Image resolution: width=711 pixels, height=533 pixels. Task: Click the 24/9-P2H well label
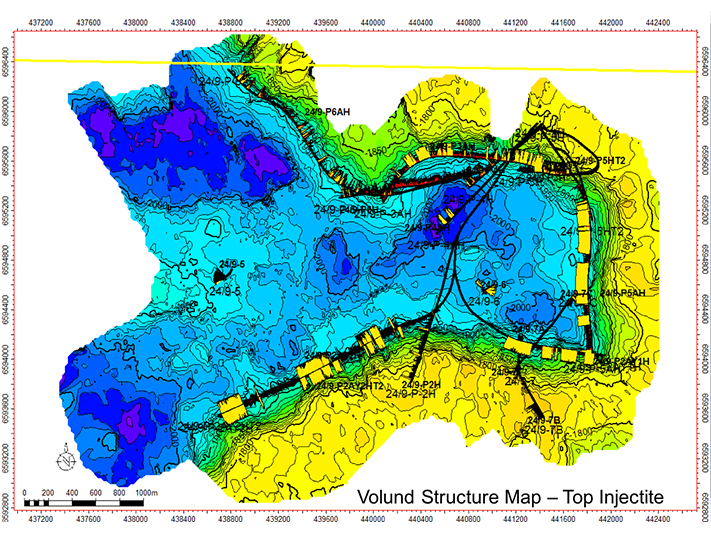(421, 384)
